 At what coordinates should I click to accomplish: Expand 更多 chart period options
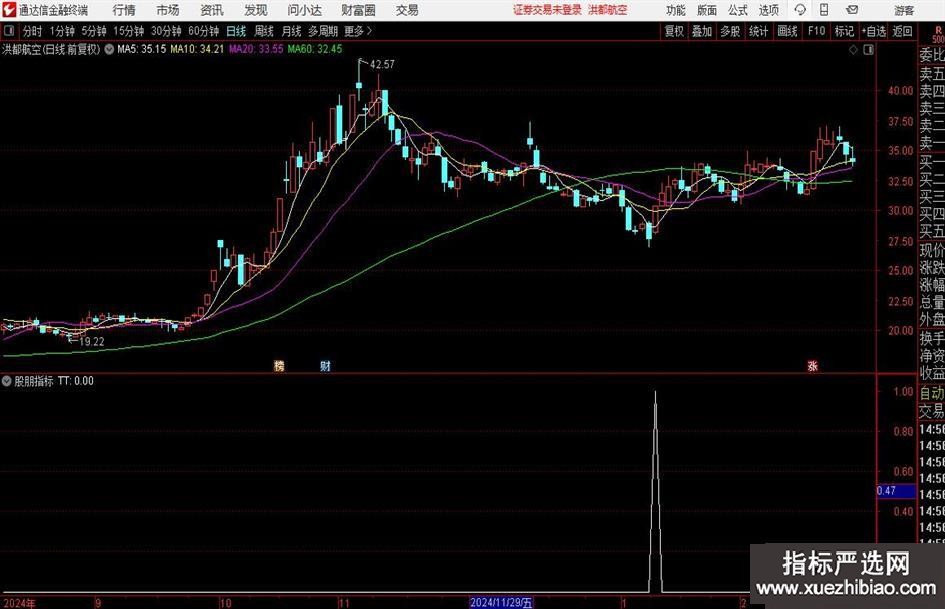(358, 31)
